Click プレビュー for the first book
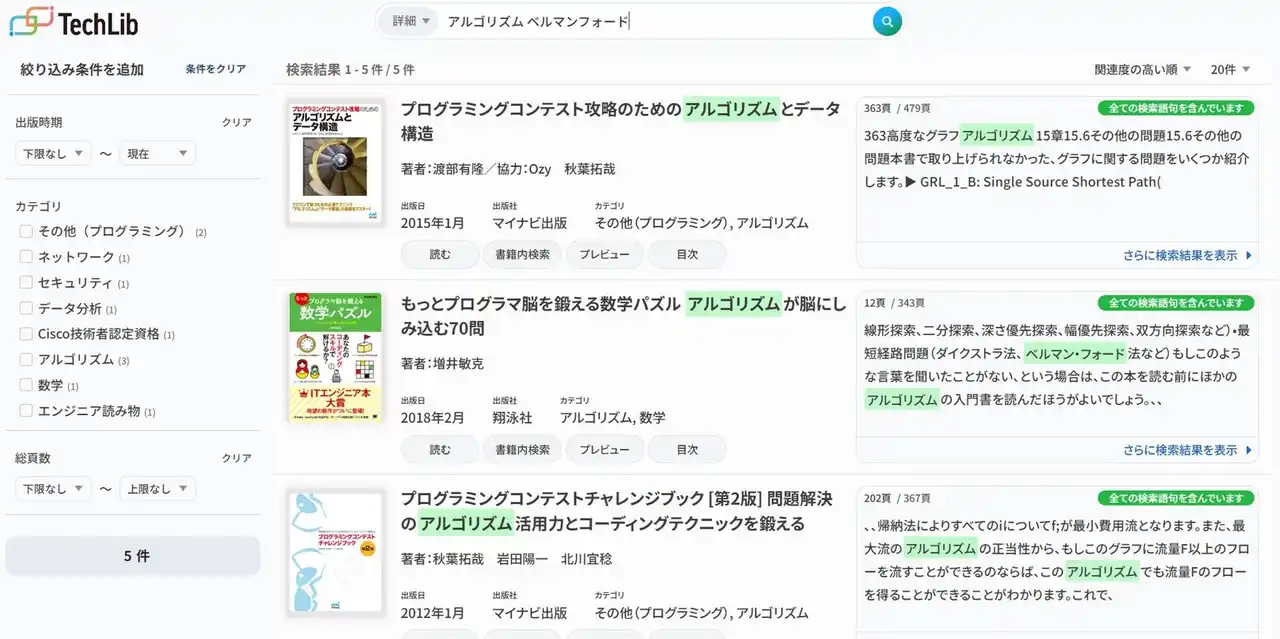 click(604, 255)
